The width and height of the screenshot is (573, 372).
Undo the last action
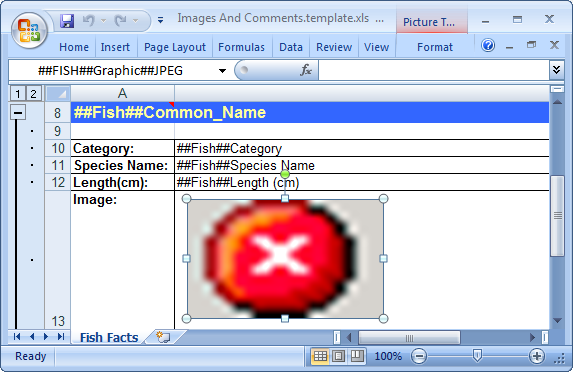point(89,20)
